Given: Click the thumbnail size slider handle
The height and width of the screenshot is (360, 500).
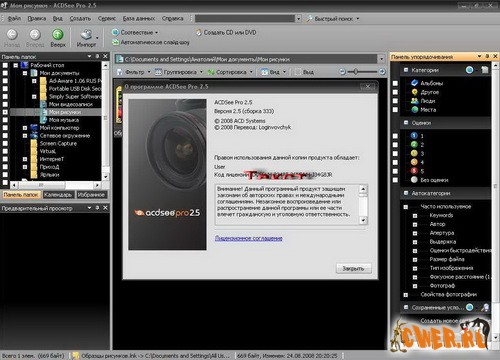Looking at the screenshot, I should (356, 72).
